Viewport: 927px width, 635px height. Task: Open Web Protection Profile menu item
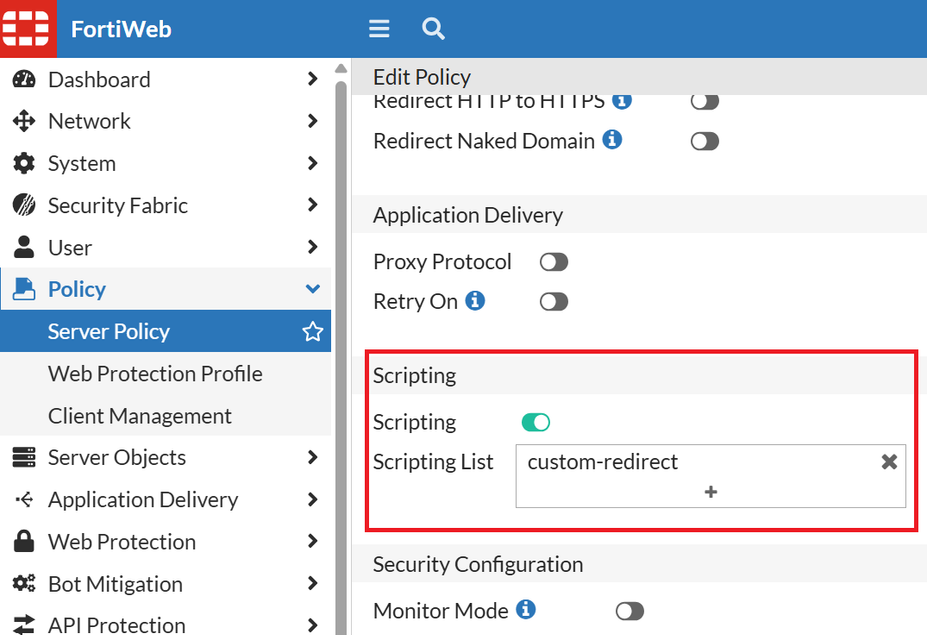click(155, 374)
